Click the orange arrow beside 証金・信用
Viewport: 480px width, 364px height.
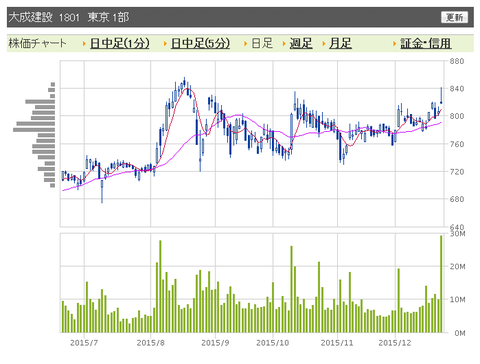click(x=394, y=44)
